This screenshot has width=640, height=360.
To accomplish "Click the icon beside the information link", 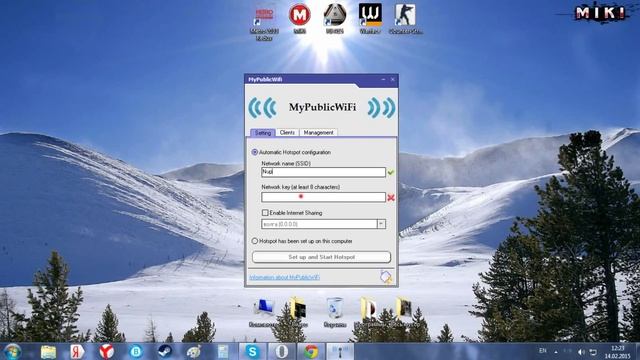I will 386,276.
